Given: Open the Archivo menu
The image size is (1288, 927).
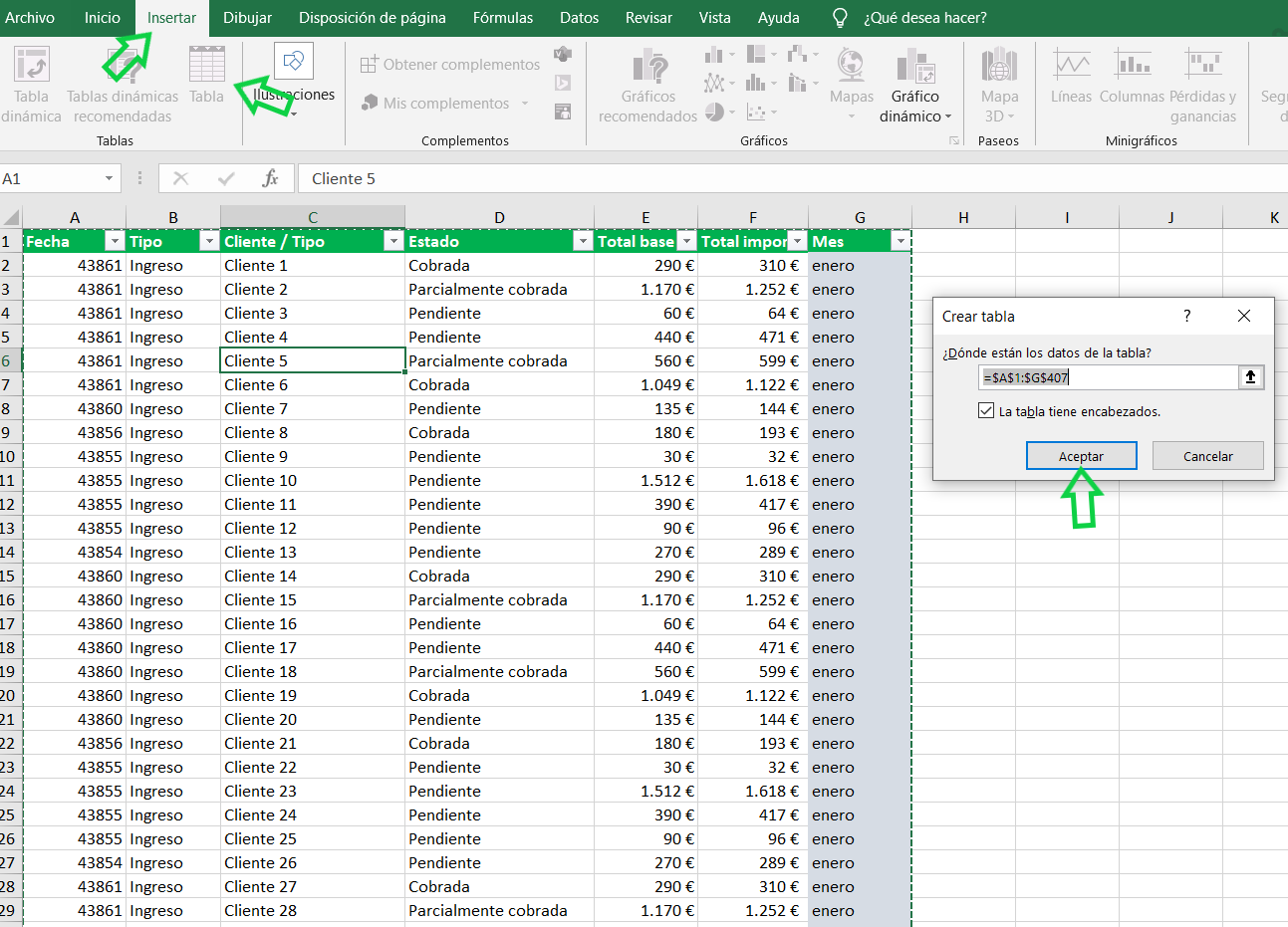Looking at the screenshot, I should [x=30, y=18].
